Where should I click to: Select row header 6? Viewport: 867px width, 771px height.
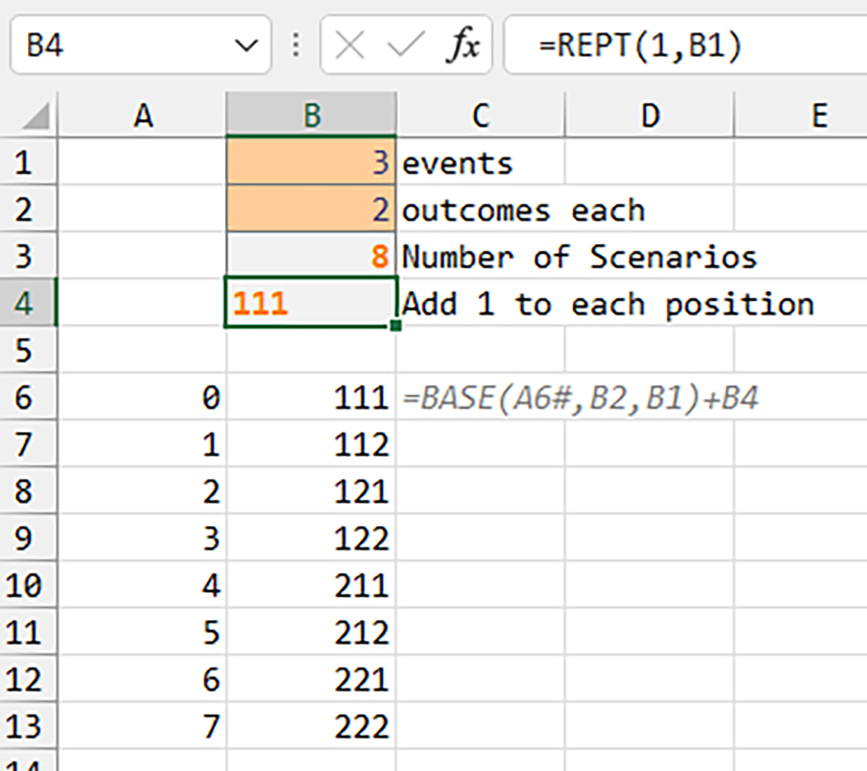[x=29, y=397]
